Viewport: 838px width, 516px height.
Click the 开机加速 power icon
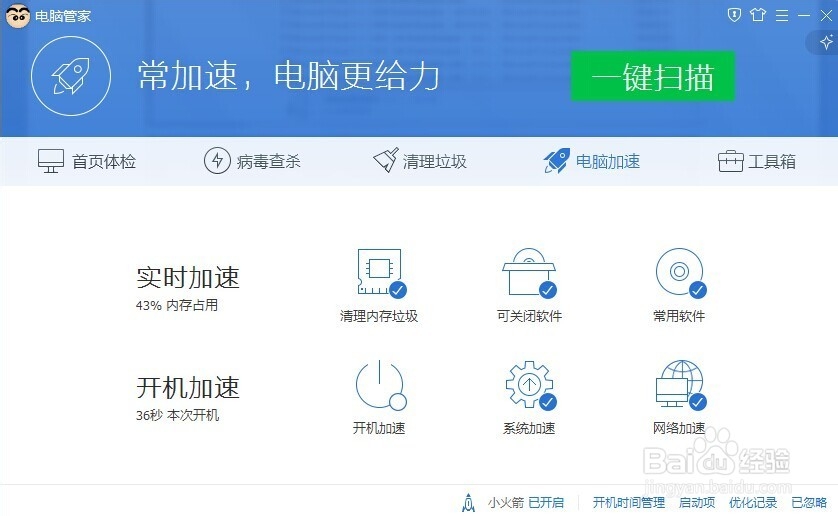379,384
